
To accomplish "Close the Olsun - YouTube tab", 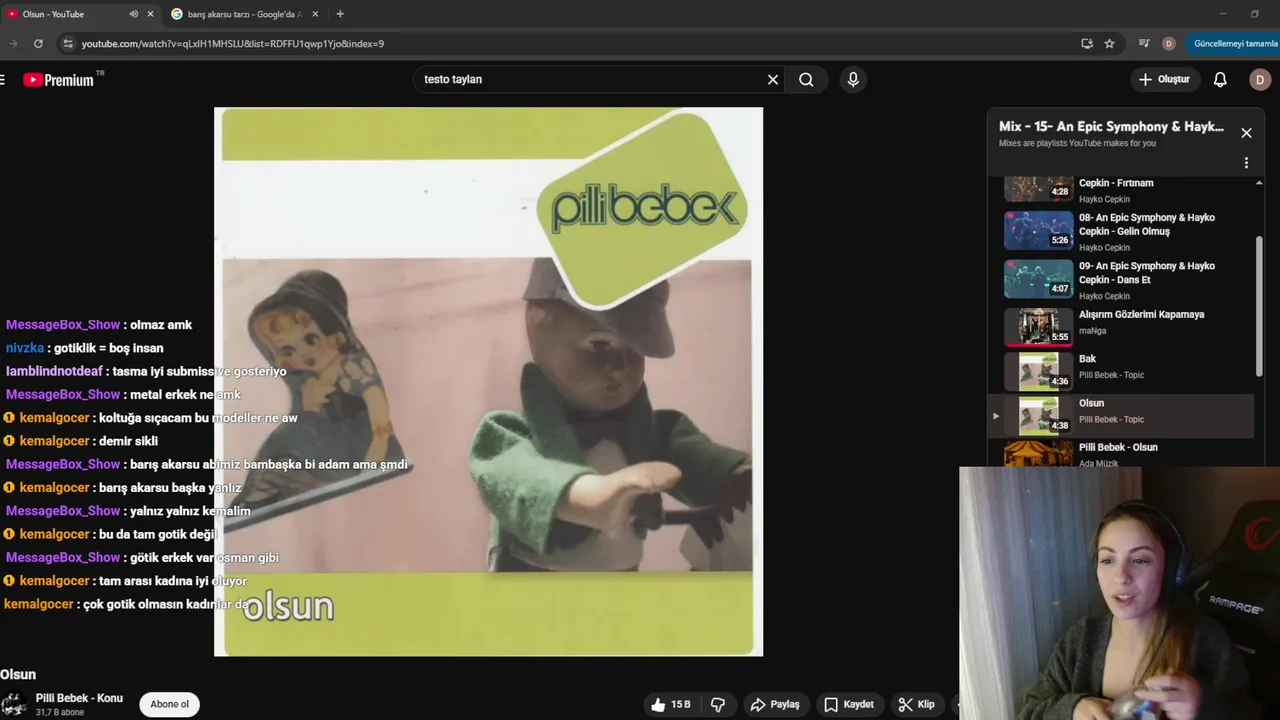I will 151,14.
